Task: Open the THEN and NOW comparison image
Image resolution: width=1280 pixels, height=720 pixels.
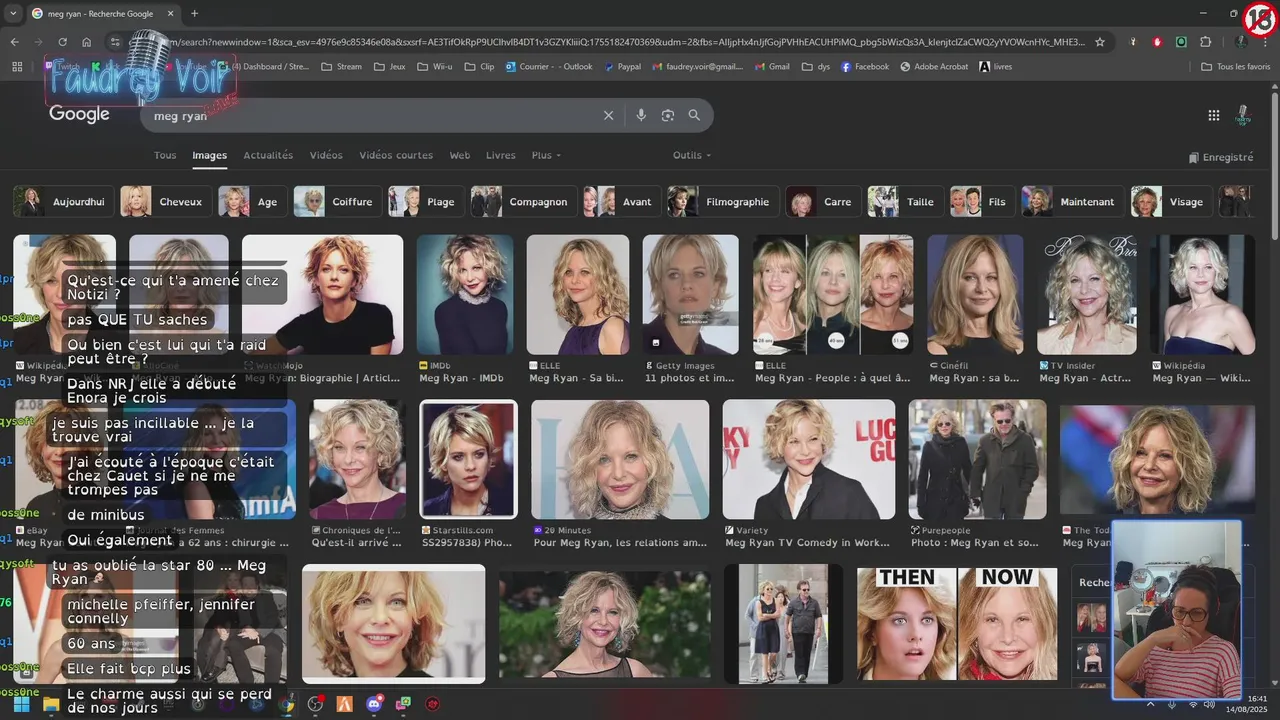Action: 957,624
